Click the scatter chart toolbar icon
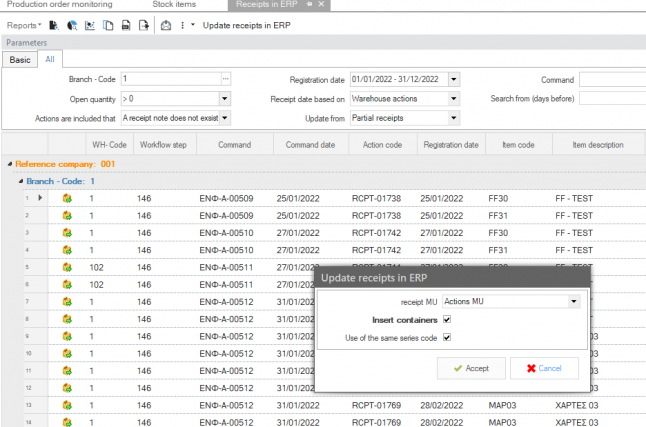This screenshot has height=427, width=646. pos(90,26)
